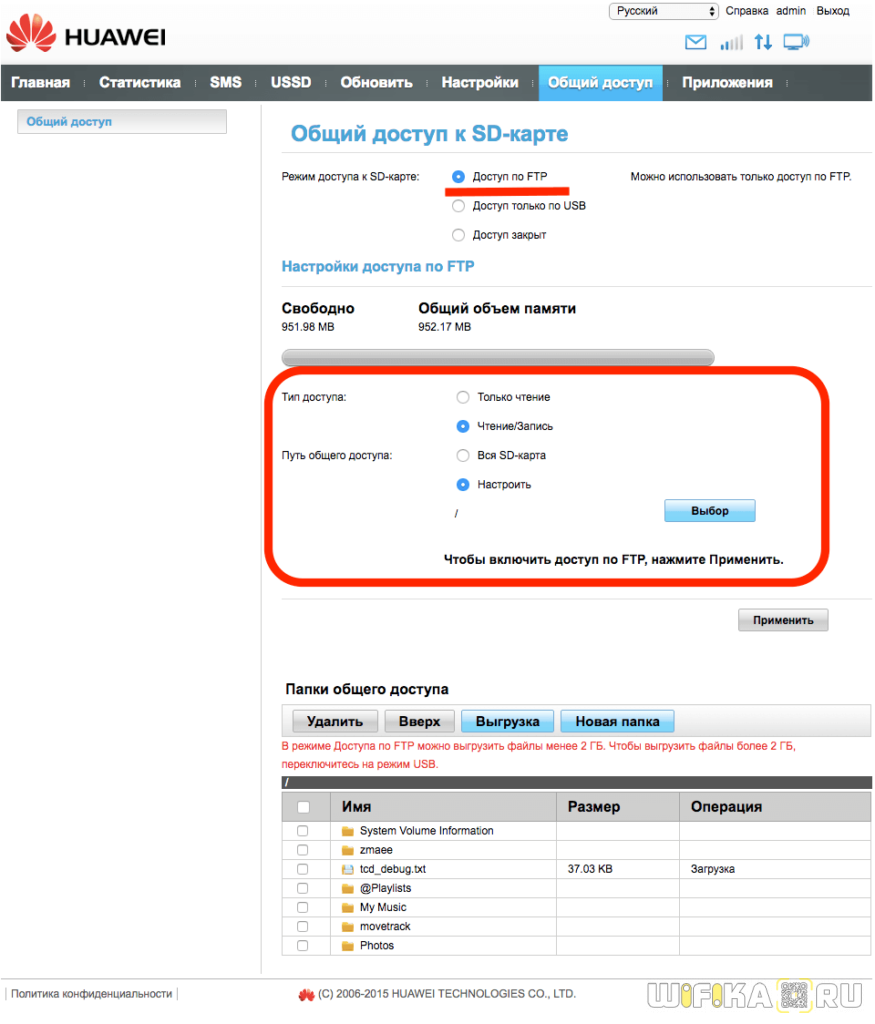
Task: Click the connected devices monitor icon
Action: tap(796, 42)
